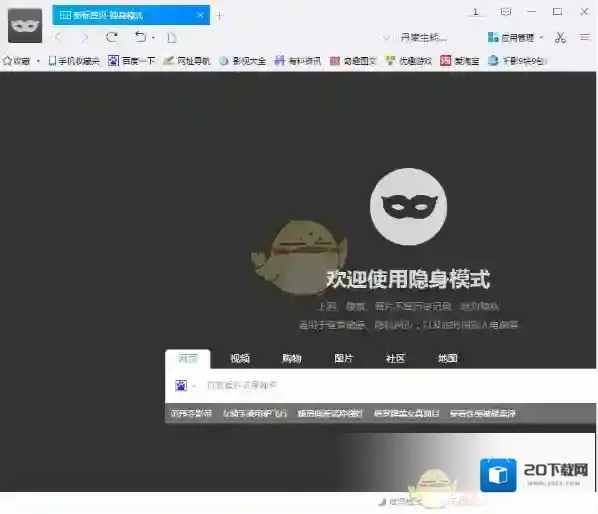Select the 社区 search tab

[x=395, y=358]
